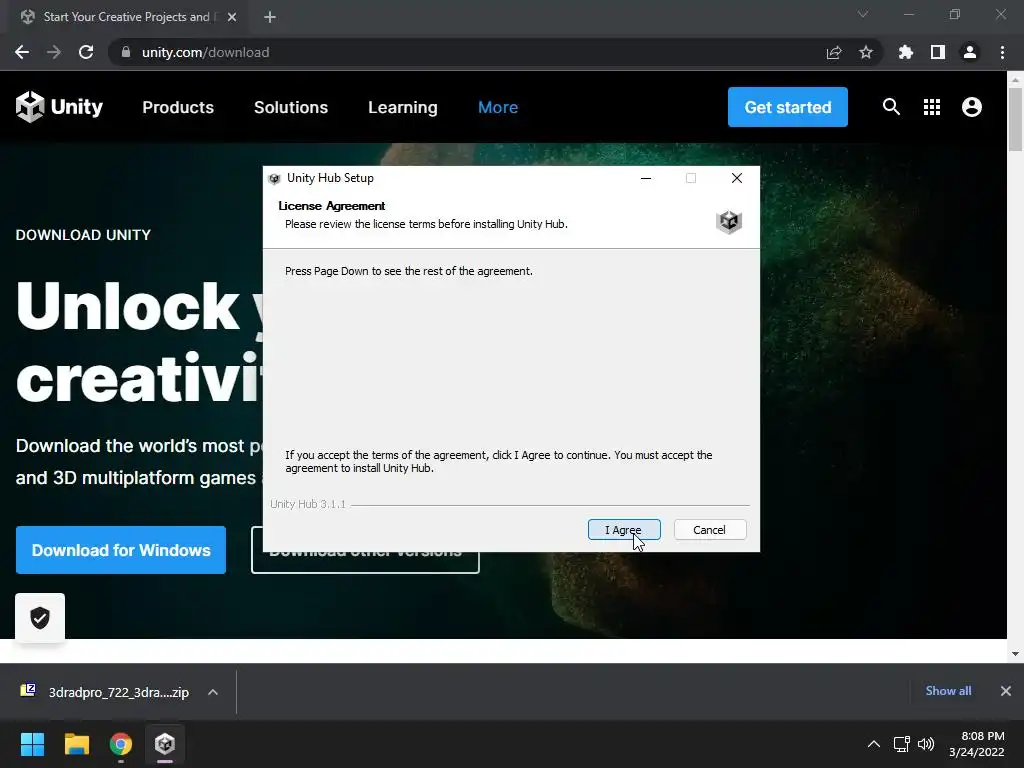Open a new browser tab
Viewport: 1024px width, 768px height.
tap(270, 17)
